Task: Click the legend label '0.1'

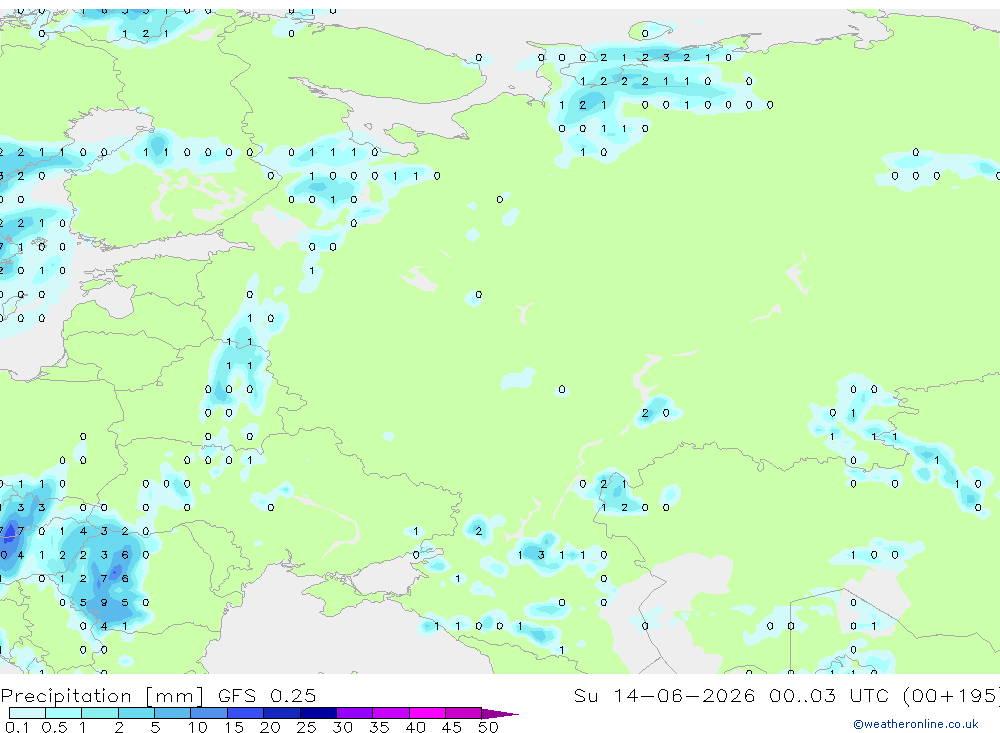Action: [x=17, y=727]
